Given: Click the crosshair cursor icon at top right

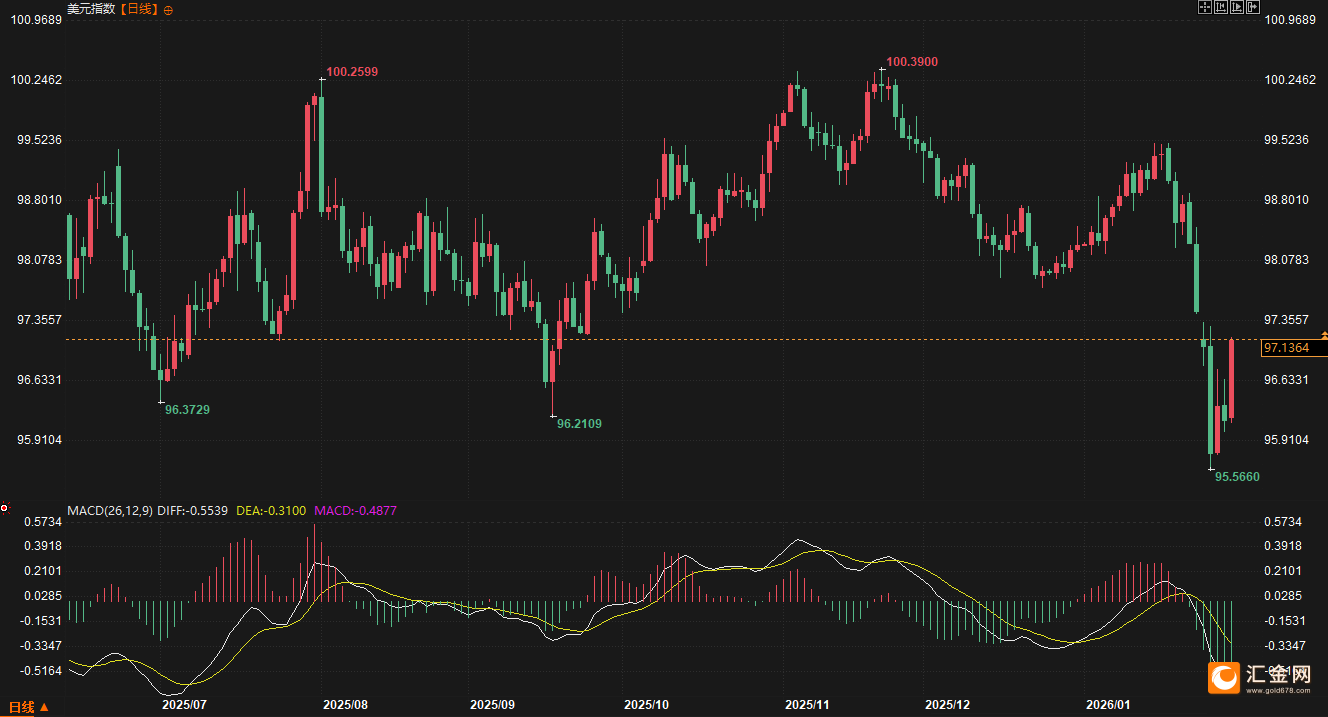Looking at the screenshot, I should pyautogui.click(x=1205, y=7).
